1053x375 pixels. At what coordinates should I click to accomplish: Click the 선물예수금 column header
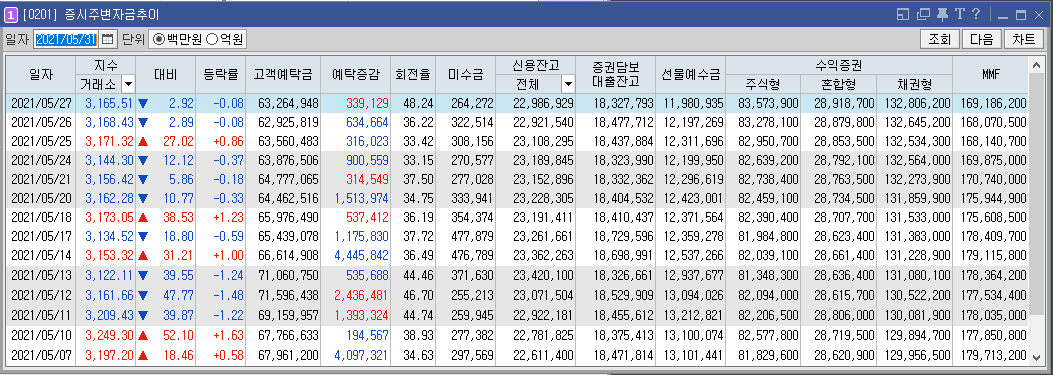coord(691,75)
